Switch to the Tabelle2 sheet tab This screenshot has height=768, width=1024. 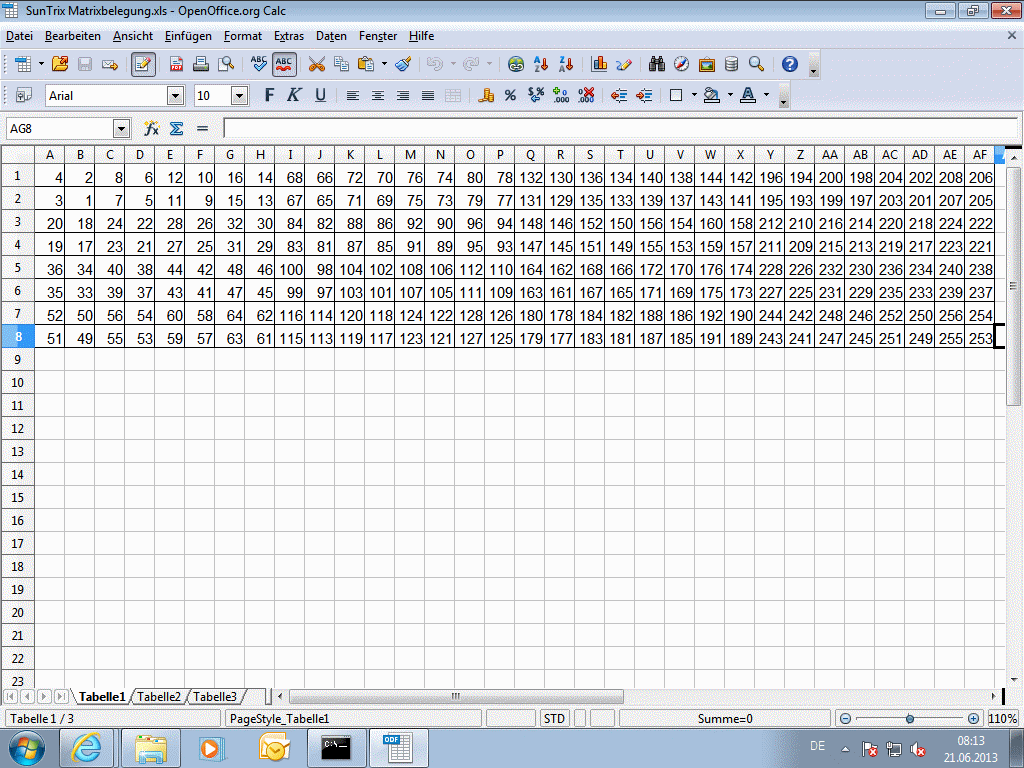click(159, 697)
